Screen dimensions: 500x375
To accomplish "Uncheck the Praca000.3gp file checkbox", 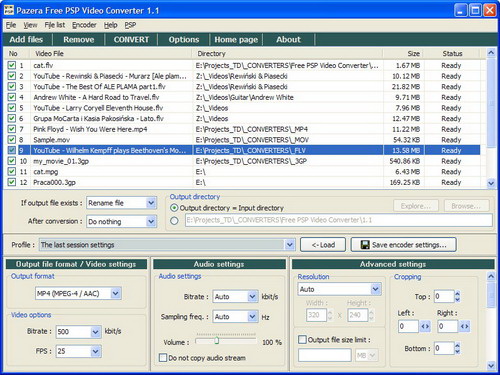I will tap(12, 182).
